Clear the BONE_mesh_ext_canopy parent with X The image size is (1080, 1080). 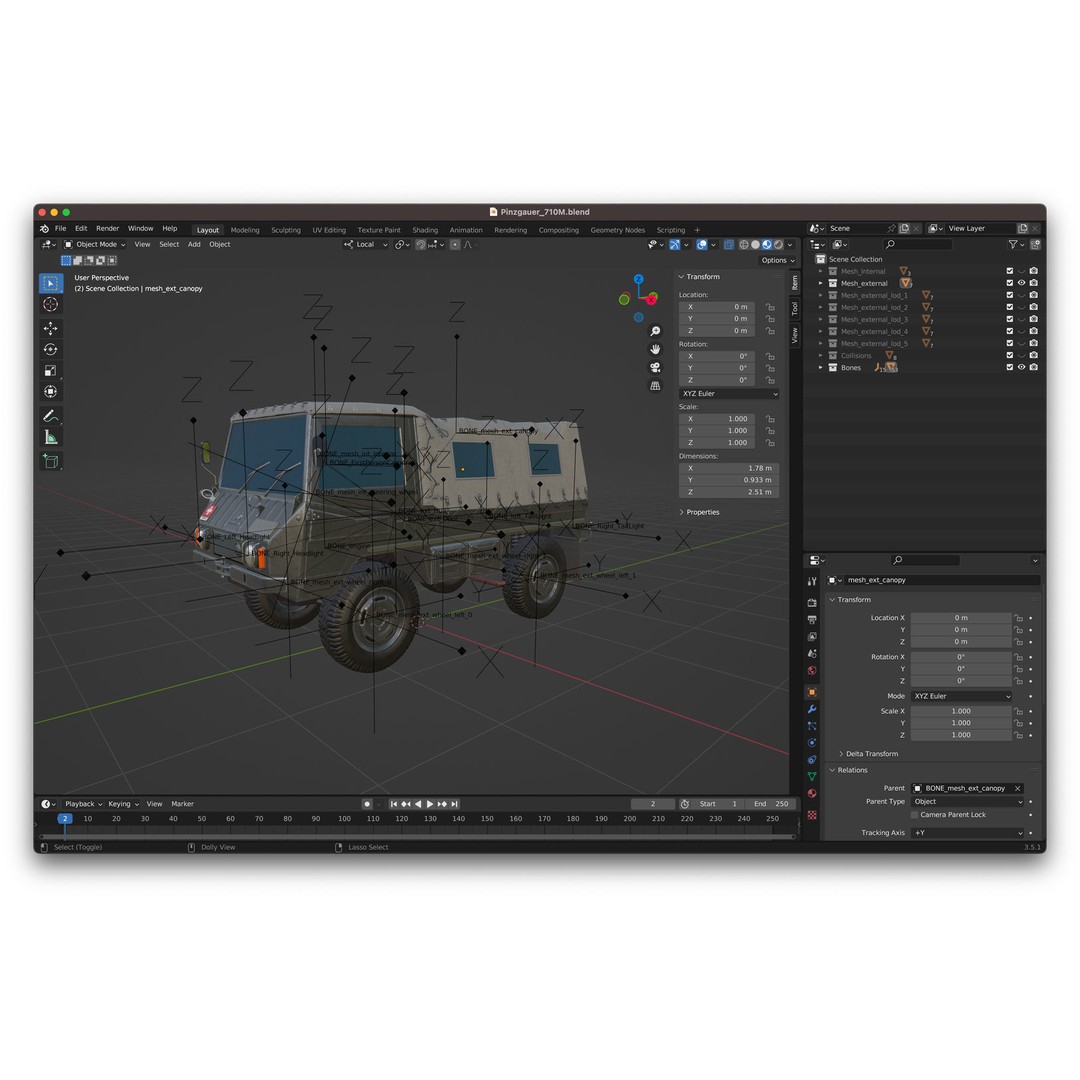(x=1017, y=789)
